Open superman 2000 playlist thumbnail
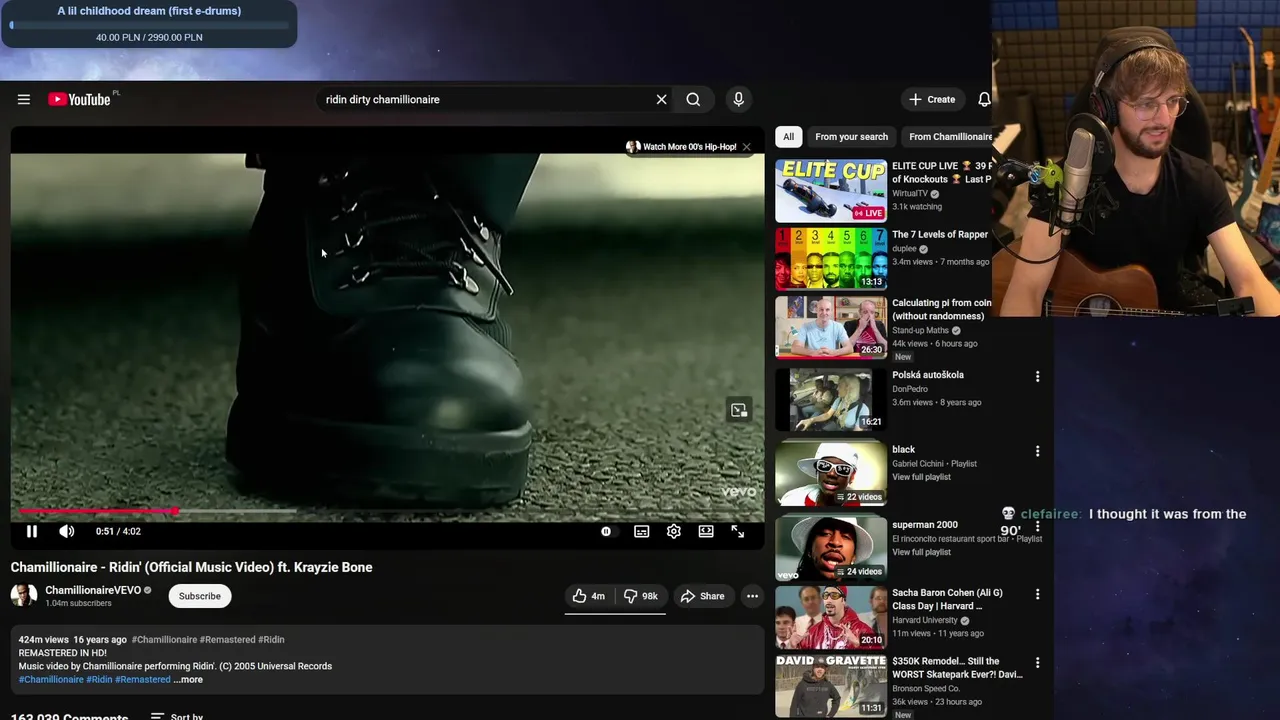 pyautogui.click(x=831, y=548)
